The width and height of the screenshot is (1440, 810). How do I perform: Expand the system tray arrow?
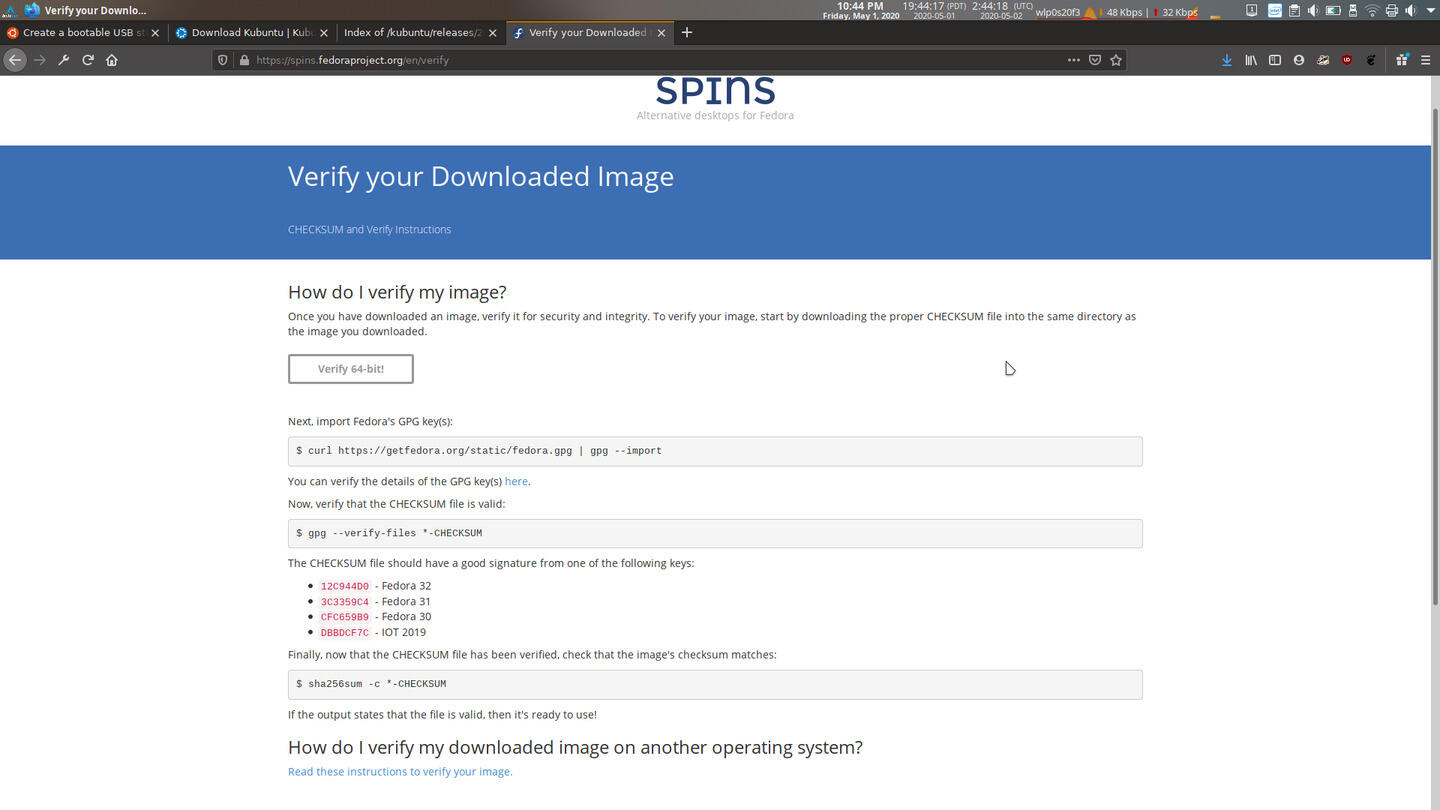[1431, 11]
